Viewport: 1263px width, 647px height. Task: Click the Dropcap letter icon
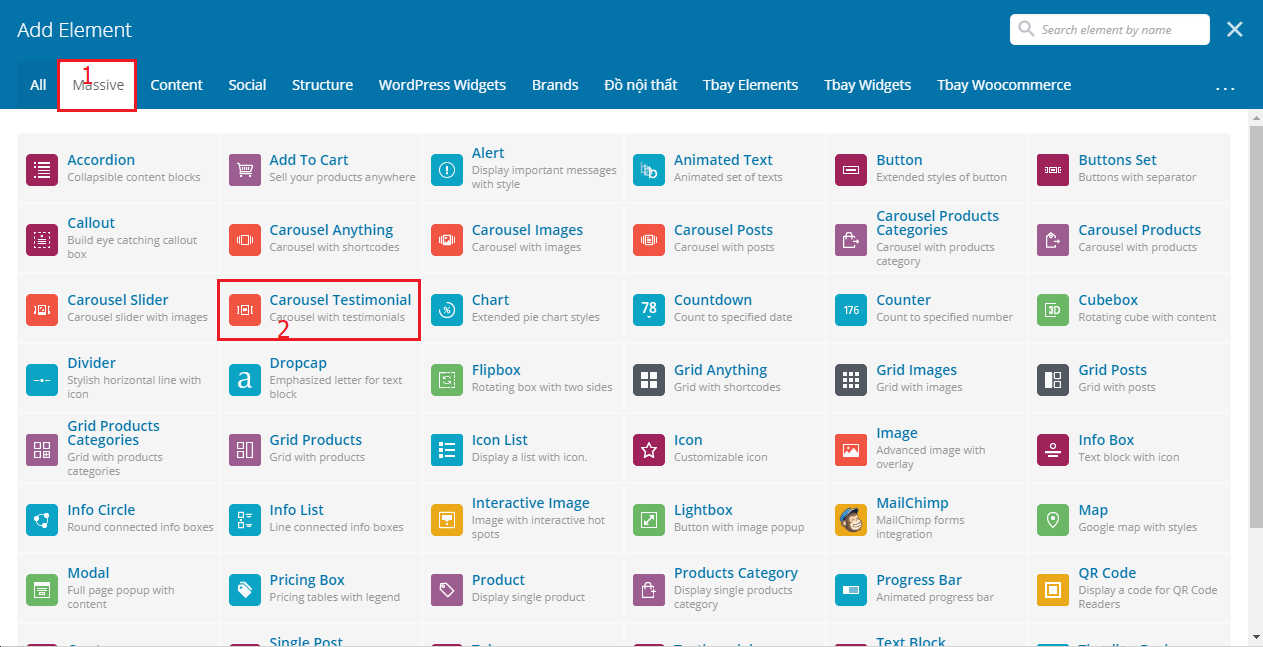244,380
